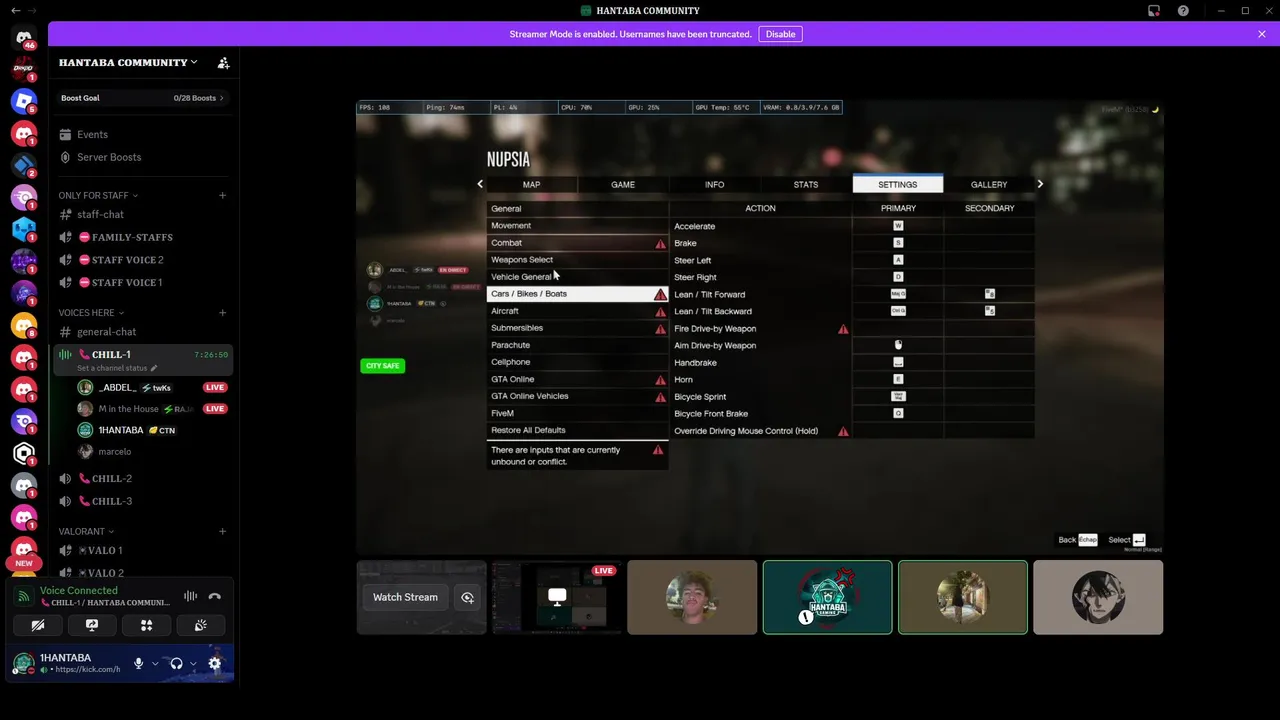Select the Handbrake action row

click(x=852, y=363)
